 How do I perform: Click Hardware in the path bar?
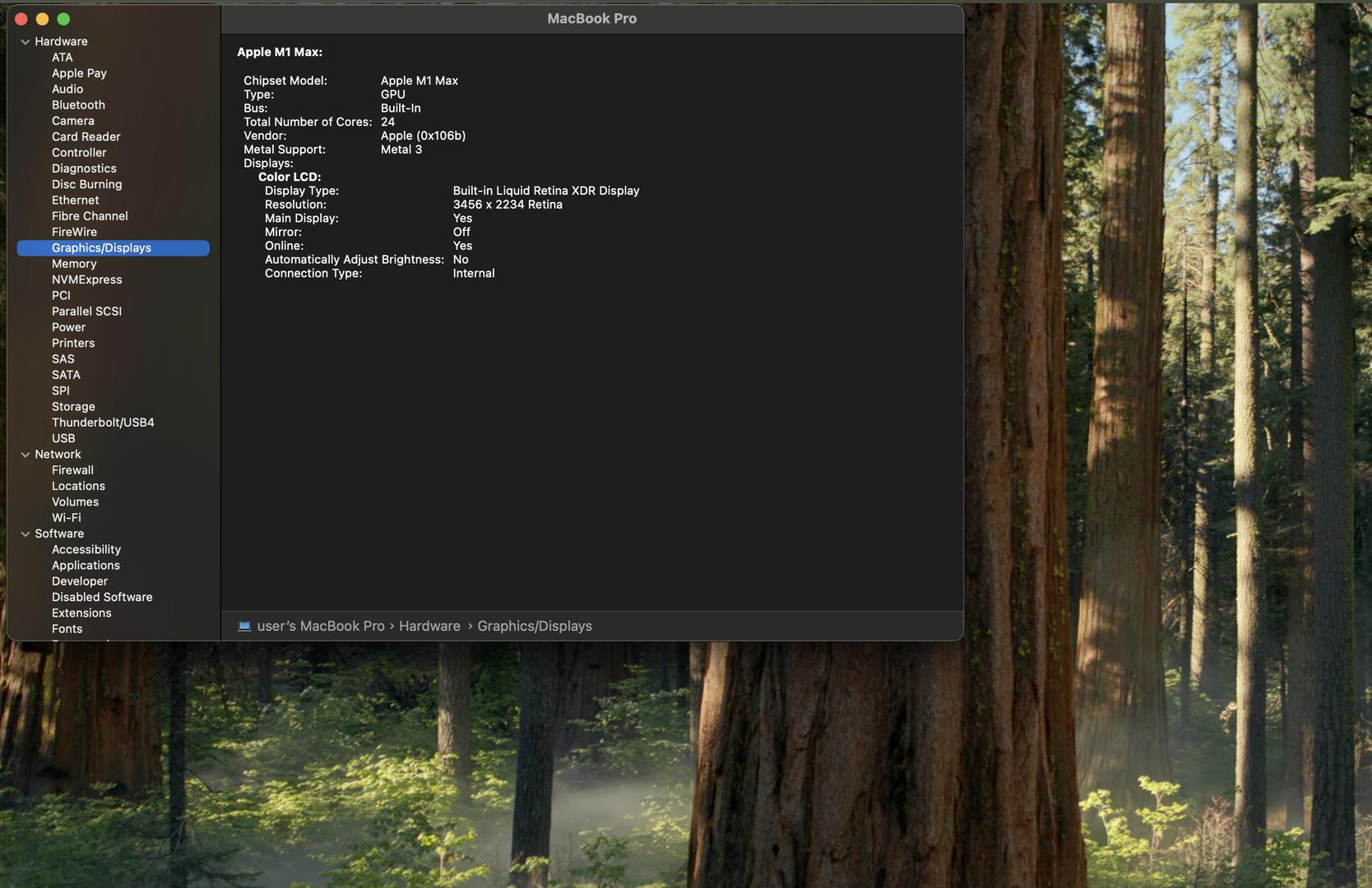[429, 627]
